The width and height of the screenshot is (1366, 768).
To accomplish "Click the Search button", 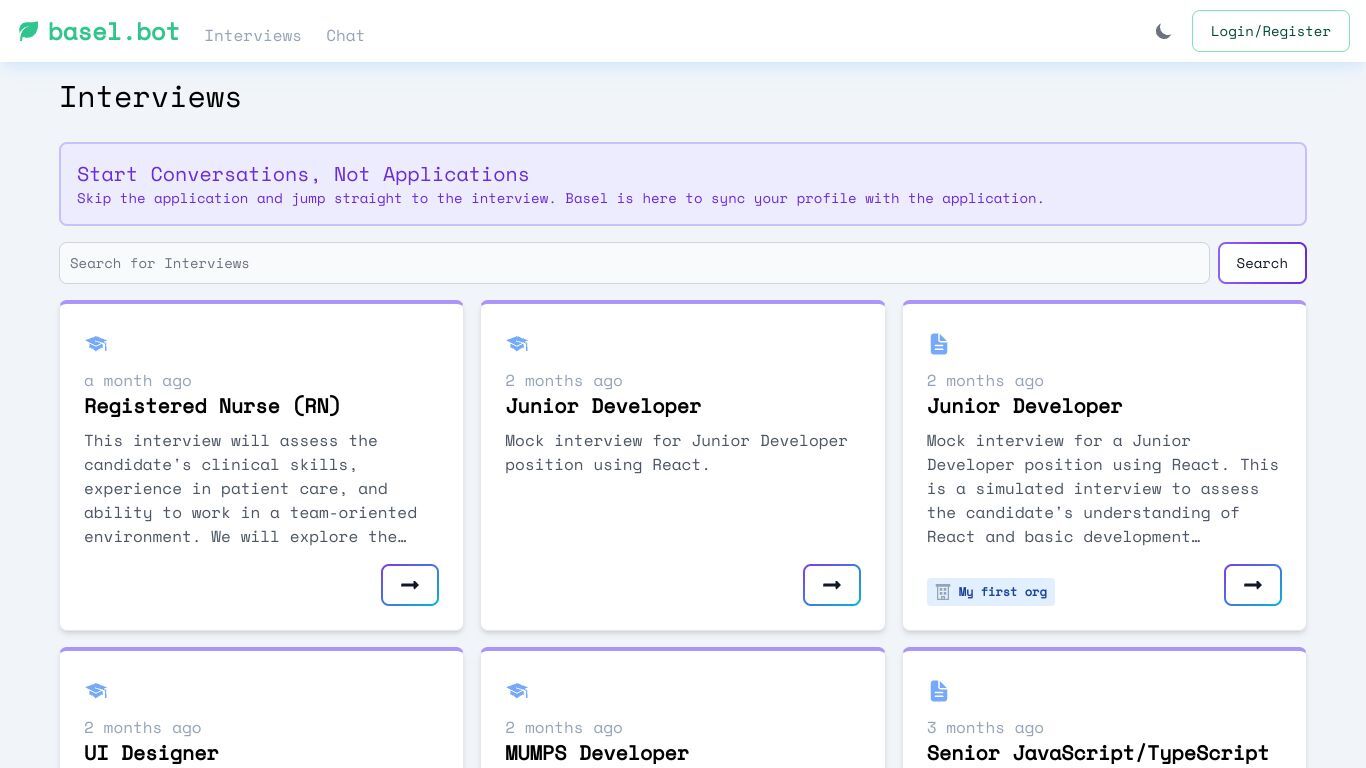I will click(x=1262, y=263).
